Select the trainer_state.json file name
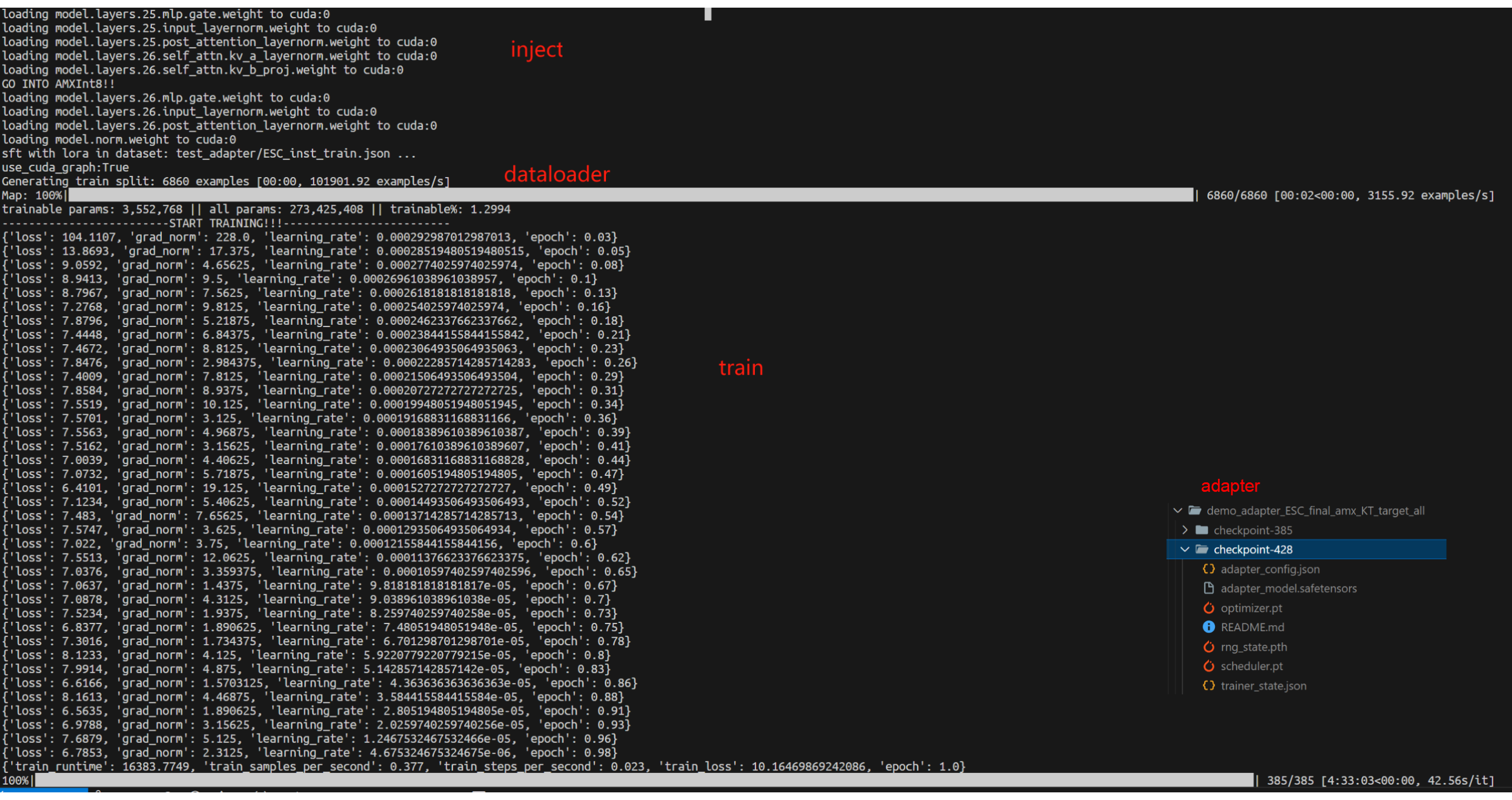 point(1263,685)
